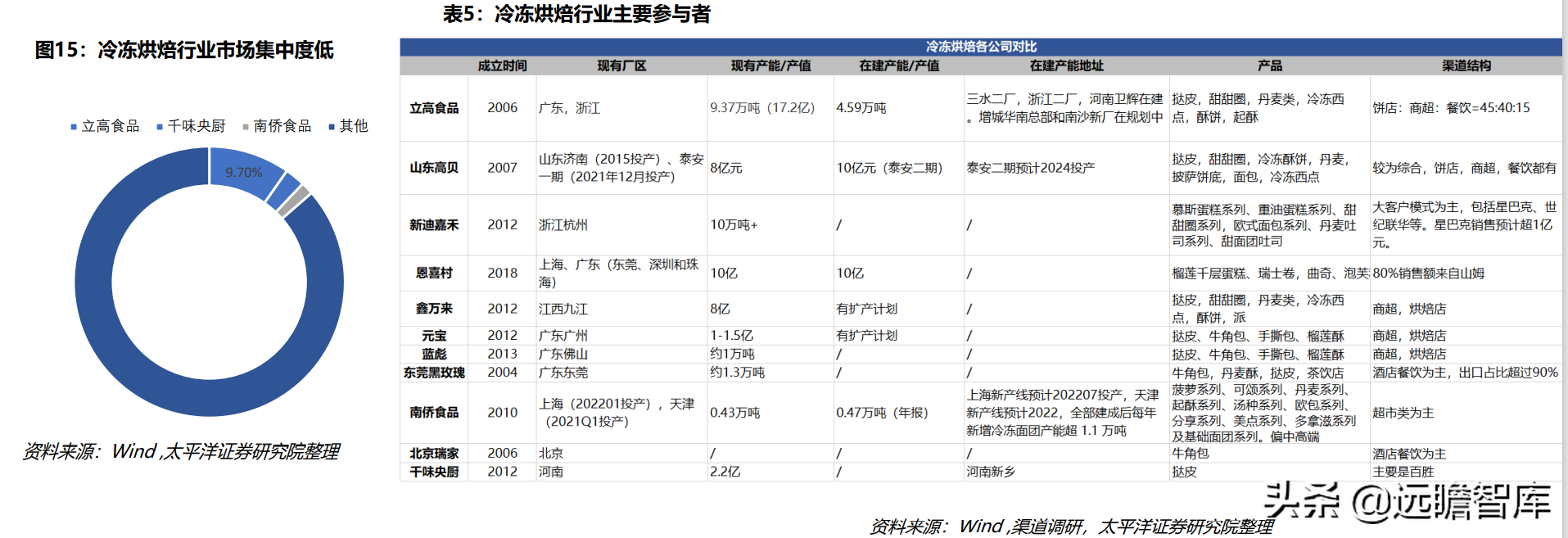The height and width of the screenshot is (538, 1568).
Task: Click the small gray donut chart slice
Action: 293,201
